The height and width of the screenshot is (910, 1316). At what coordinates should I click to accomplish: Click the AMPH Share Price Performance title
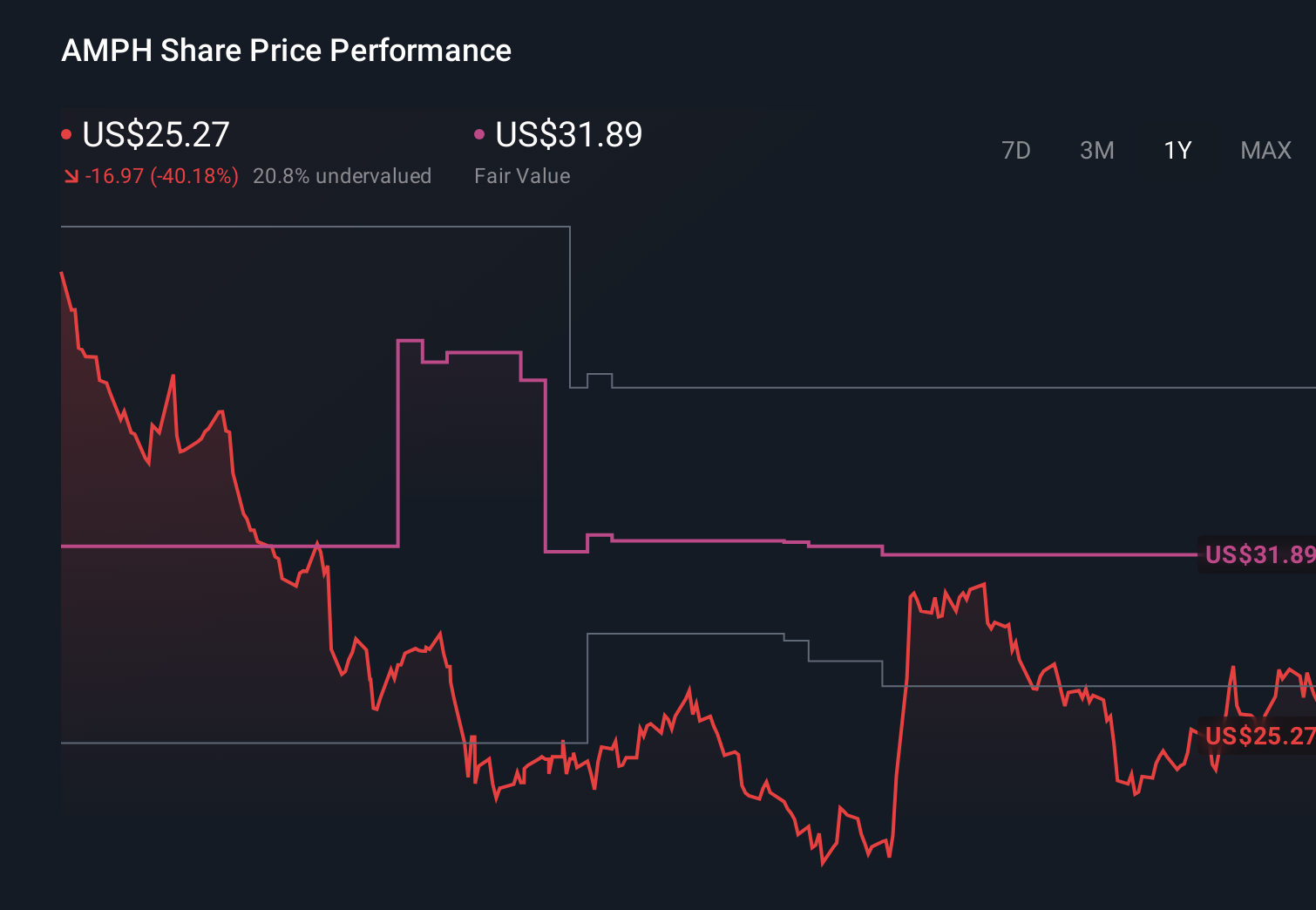pyautogui.click(x=286, y=51)
